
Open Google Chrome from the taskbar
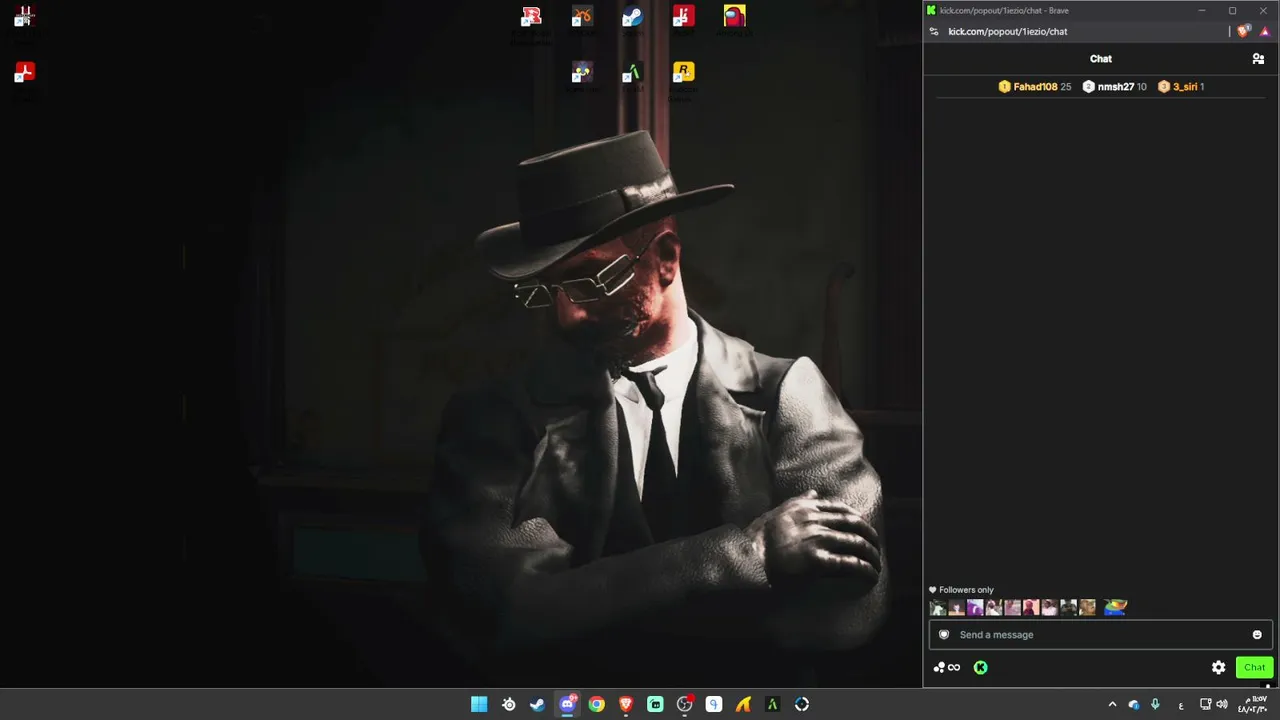pos(596,704)
